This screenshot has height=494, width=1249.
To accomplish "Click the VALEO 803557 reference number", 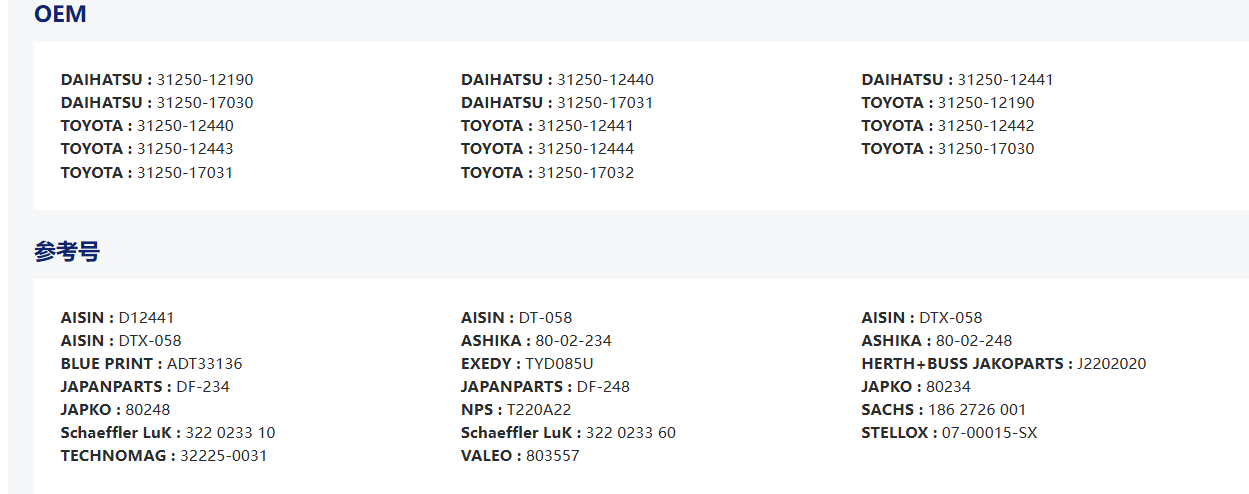I will coord(551,456).
